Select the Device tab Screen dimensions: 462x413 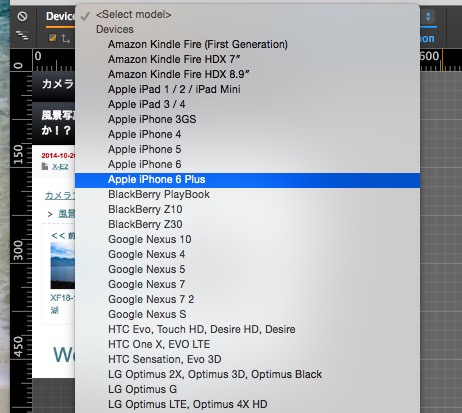click(60, 16)
